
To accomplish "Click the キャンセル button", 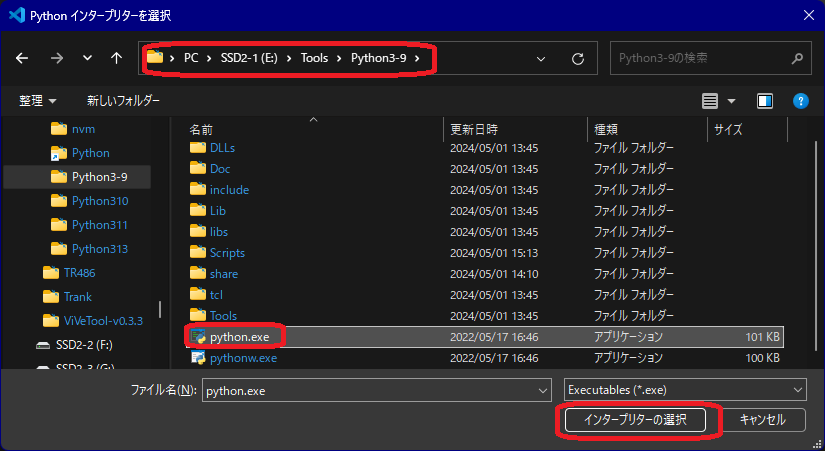I will pyautogui.click(x=763, y=420).
